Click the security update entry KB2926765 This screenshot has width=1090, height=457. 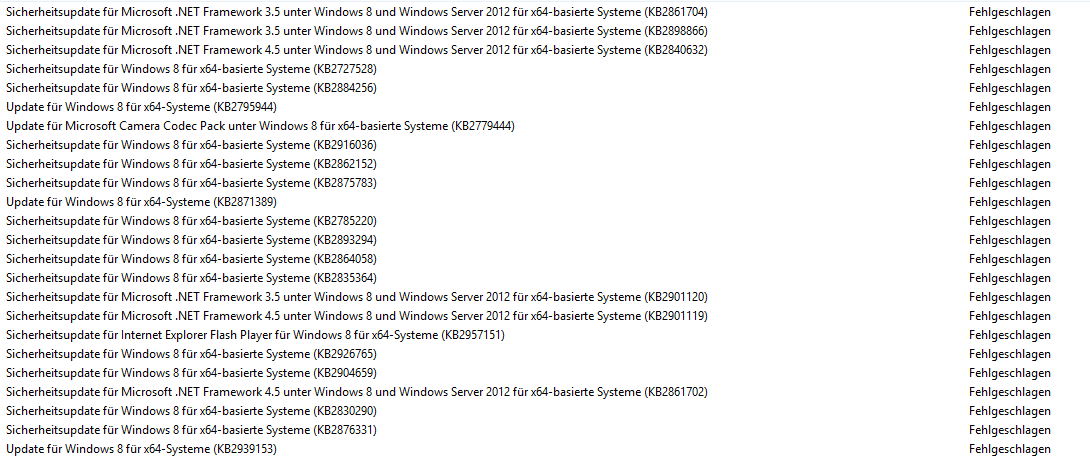(191, 354)
